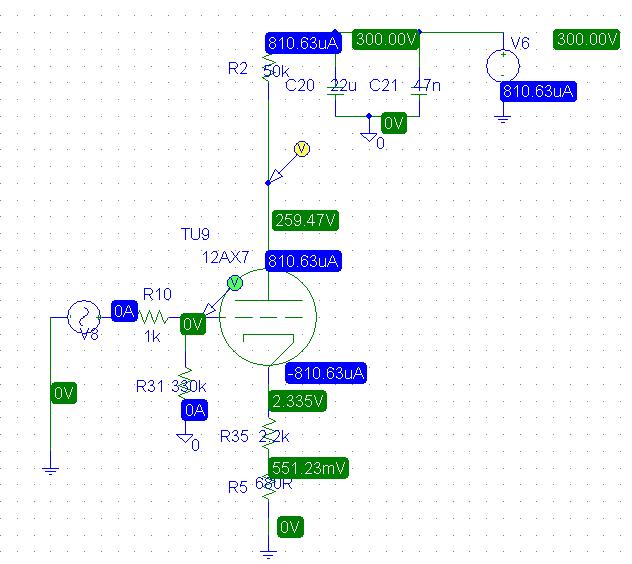This screenshot has width=632, height=564.
Task: Click the V6 DC voltage source
Action: coord(502,66)
